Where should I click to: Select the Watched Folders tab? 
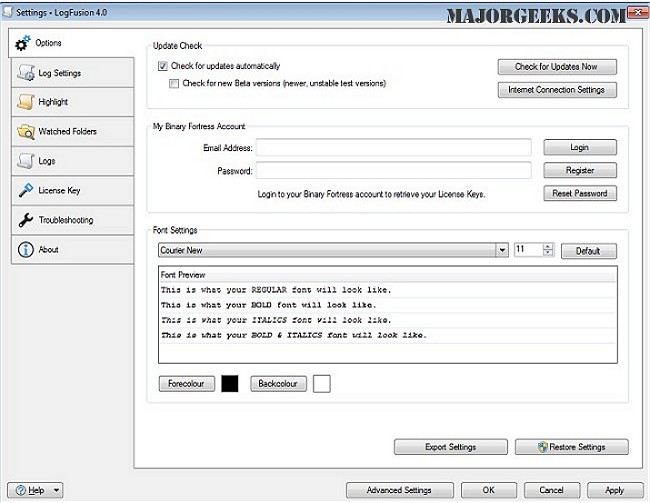coord(73,131)
